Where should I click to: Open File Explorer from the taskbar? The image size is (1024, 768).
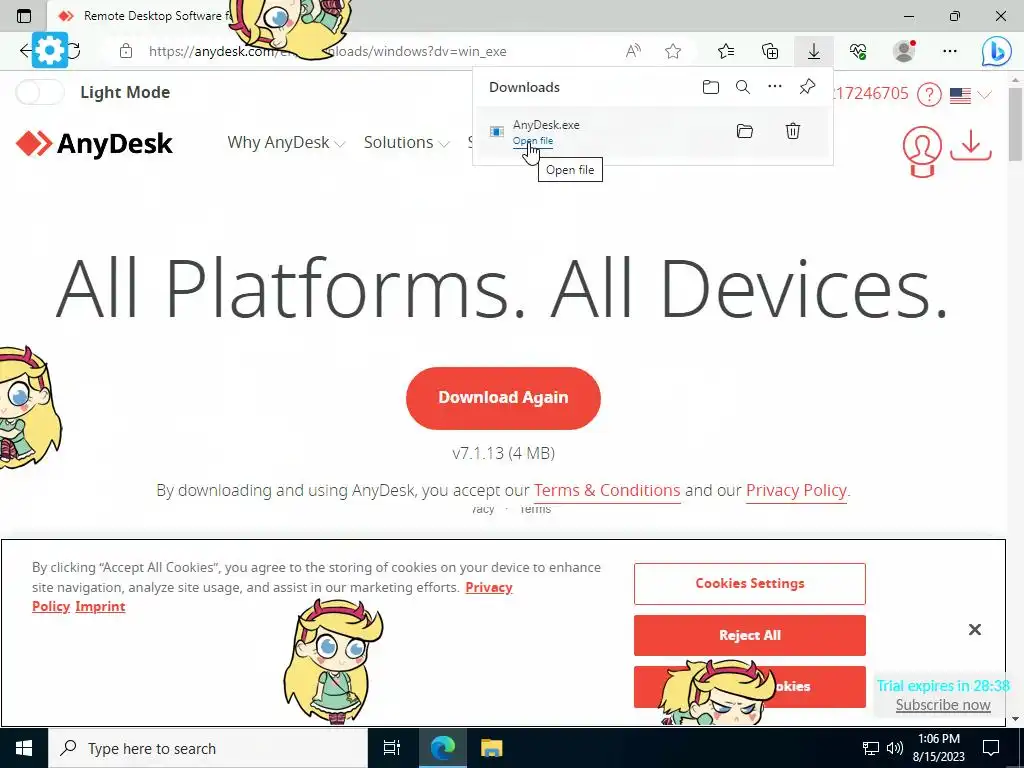[491, 748]
